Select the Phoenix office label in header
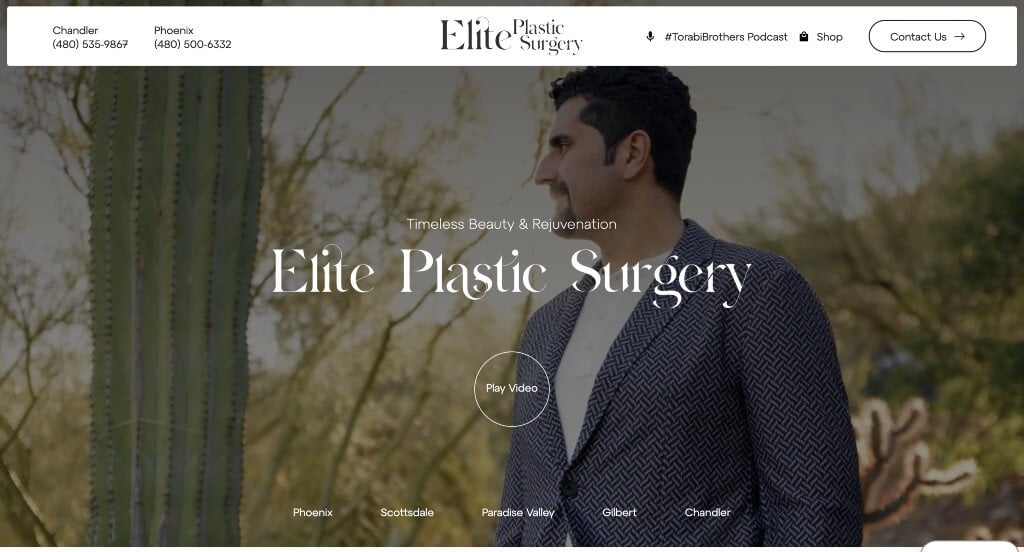This screenshot has height=552, width=1024. pyautogui.click(x=174, y=30)
